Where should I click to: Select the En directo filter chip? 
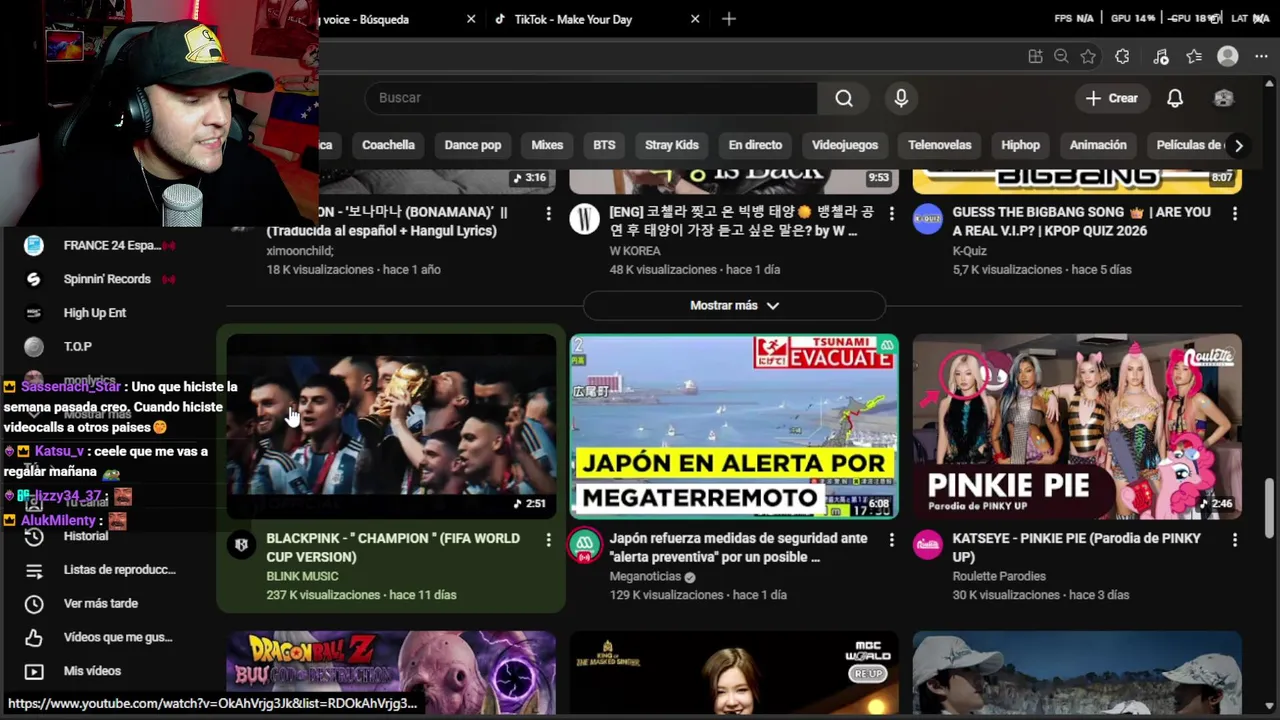pyautogui.click(x=755, y=145)
